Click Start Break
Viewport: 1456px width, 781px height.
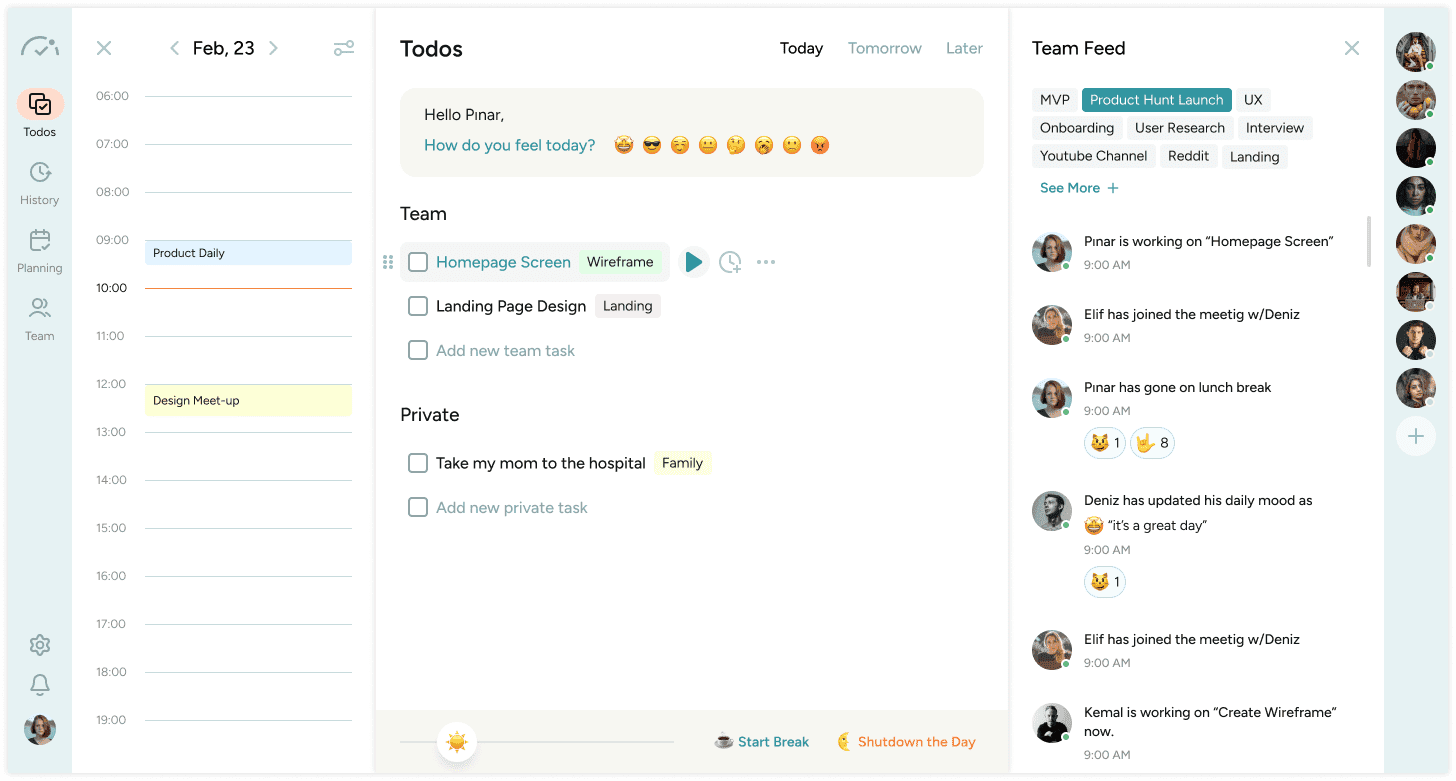click(x=762, y=742)
